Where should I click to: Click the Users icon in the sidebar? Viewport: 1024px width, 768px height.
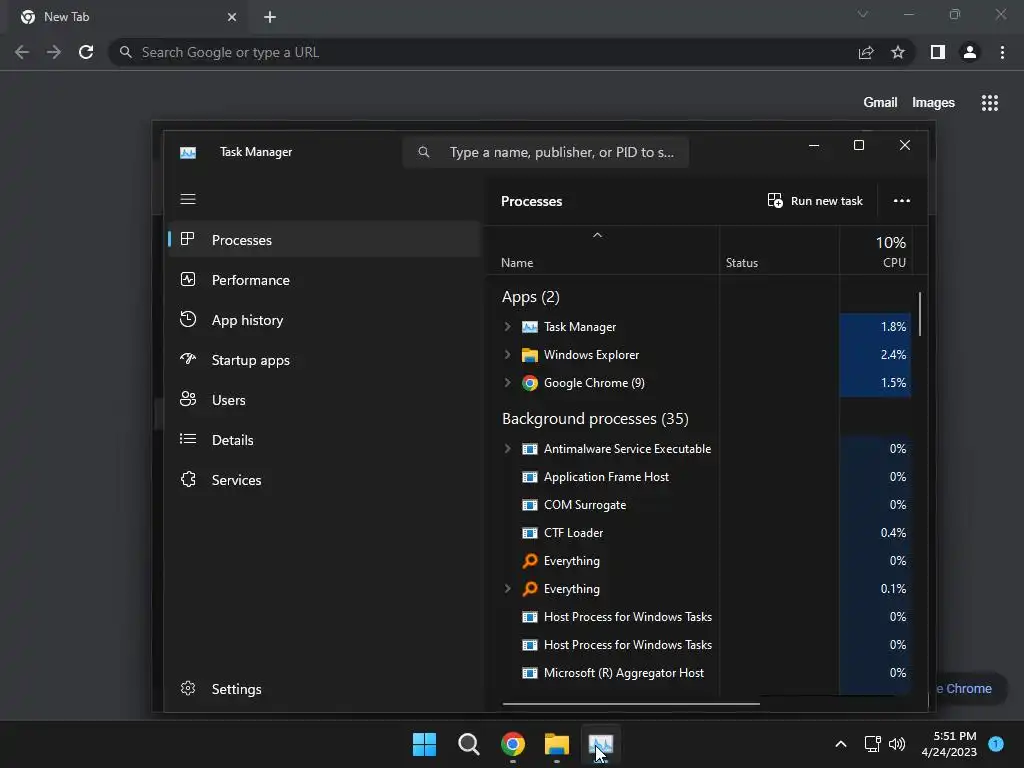187,399
